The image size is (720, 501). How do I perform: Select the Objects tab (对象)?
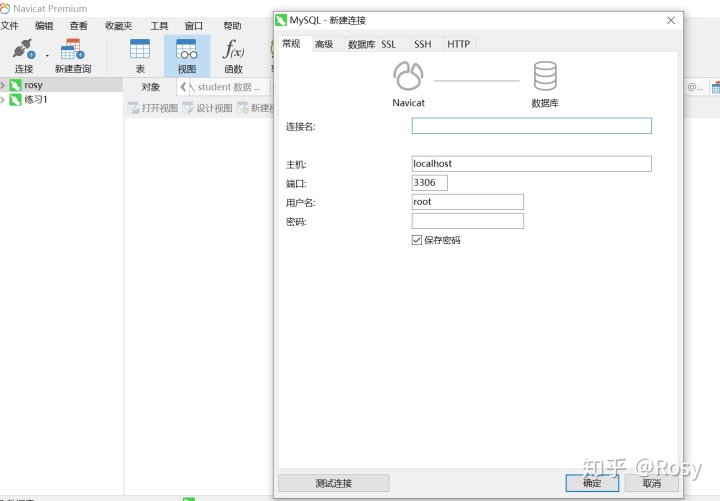[151, 87]
